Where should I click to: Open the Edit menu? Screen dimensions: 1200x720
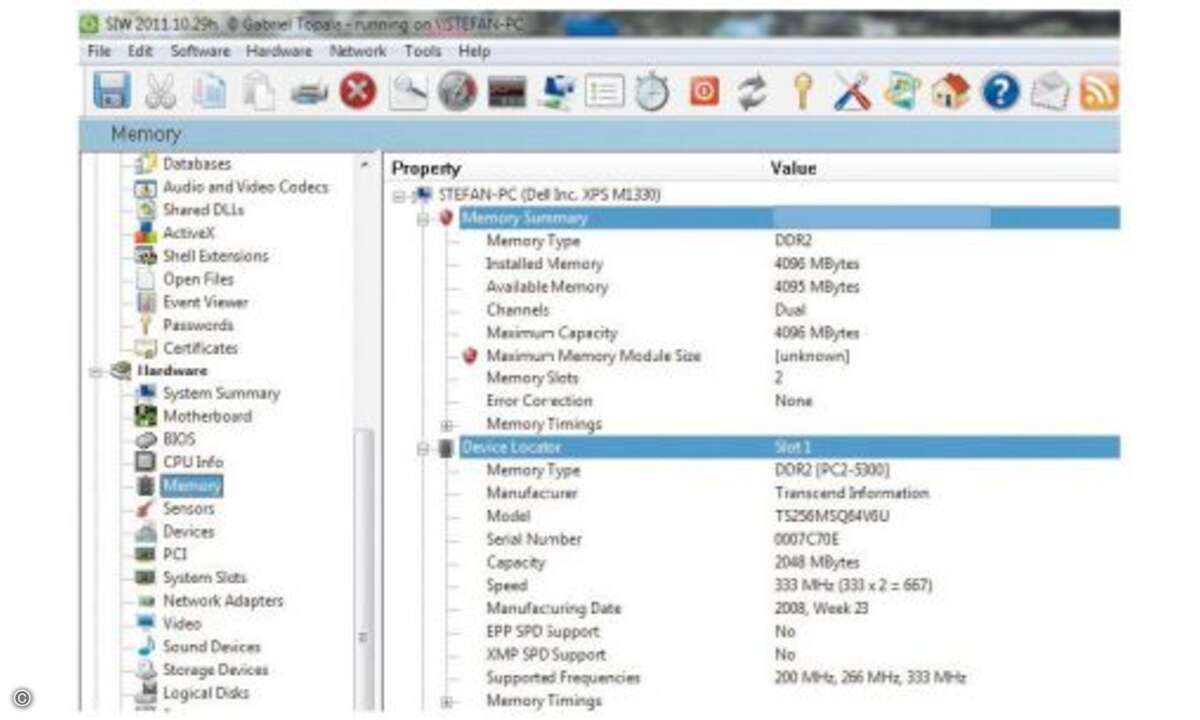140,51
